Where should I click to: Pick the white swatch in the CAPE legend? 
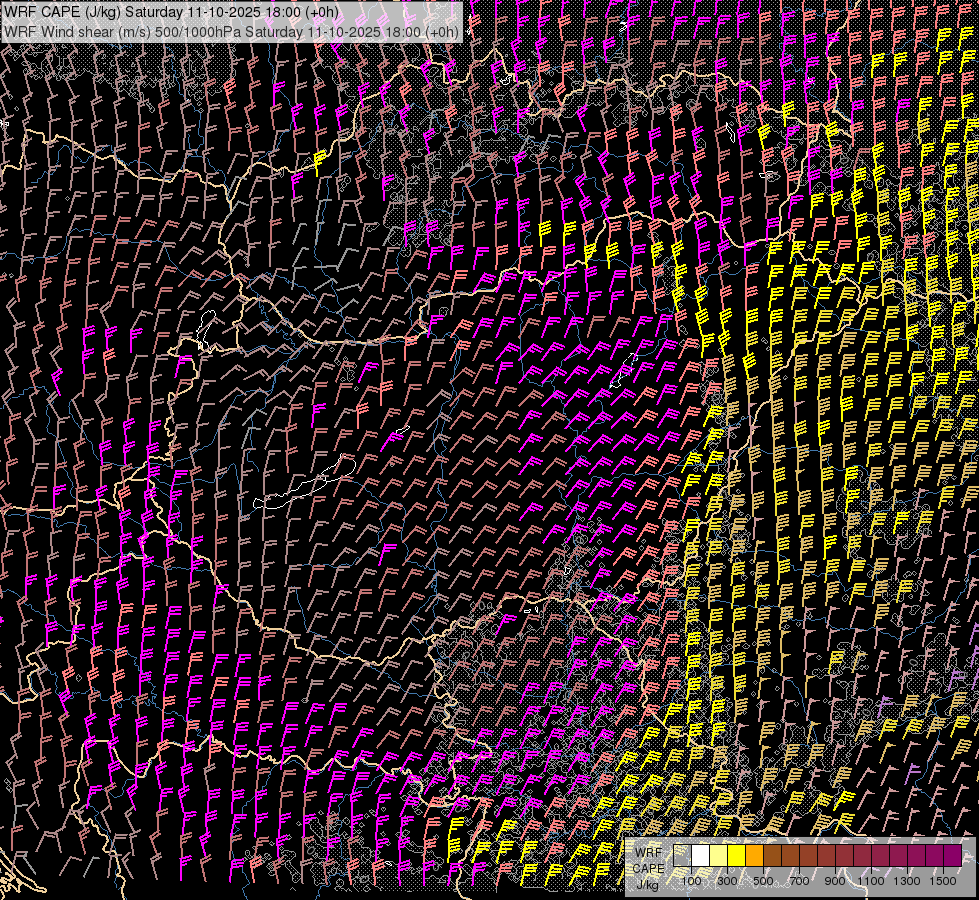coord(700,856)
